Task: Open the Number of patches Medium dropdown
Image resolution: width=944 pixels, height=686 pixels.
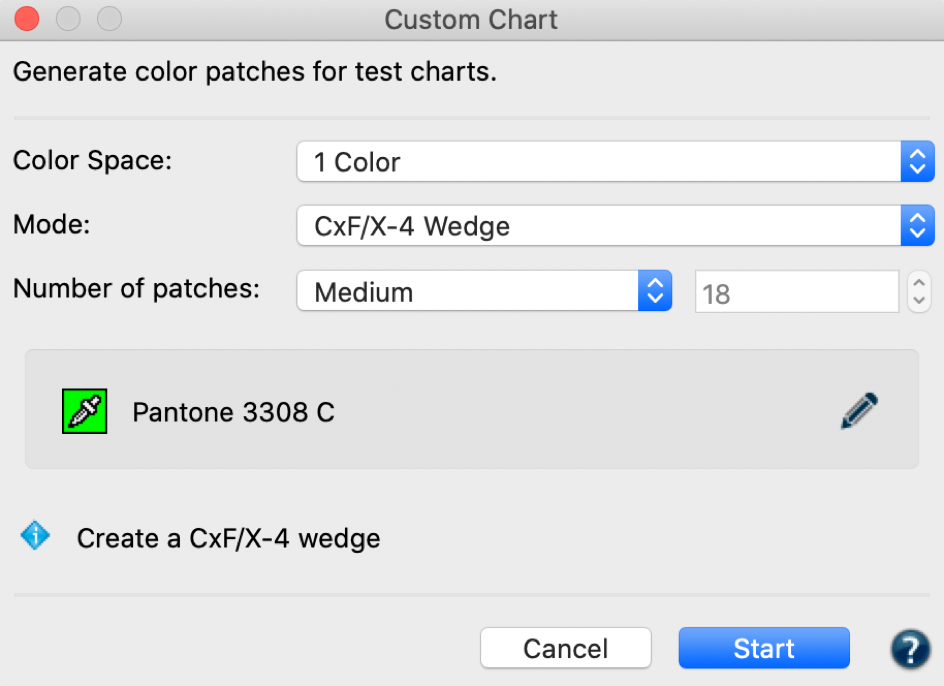Action: [x=484, y=291]
